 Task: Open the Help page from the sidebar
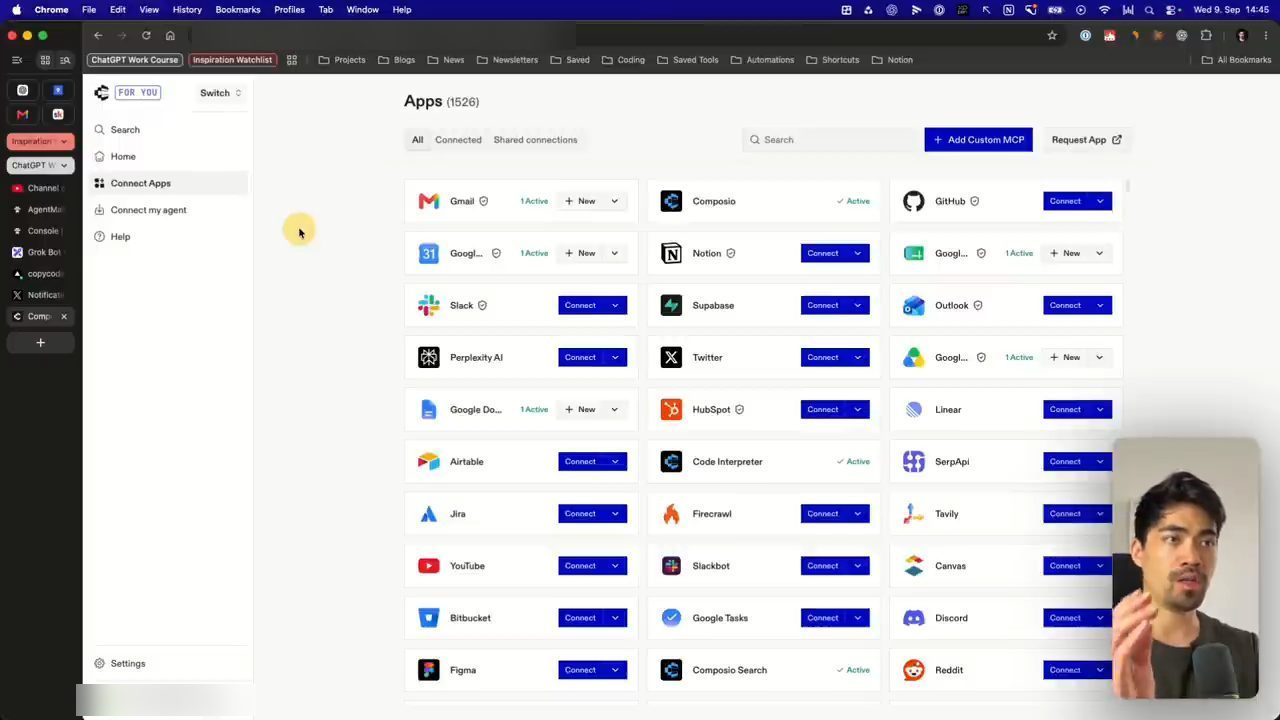click(x=120, y=237)
